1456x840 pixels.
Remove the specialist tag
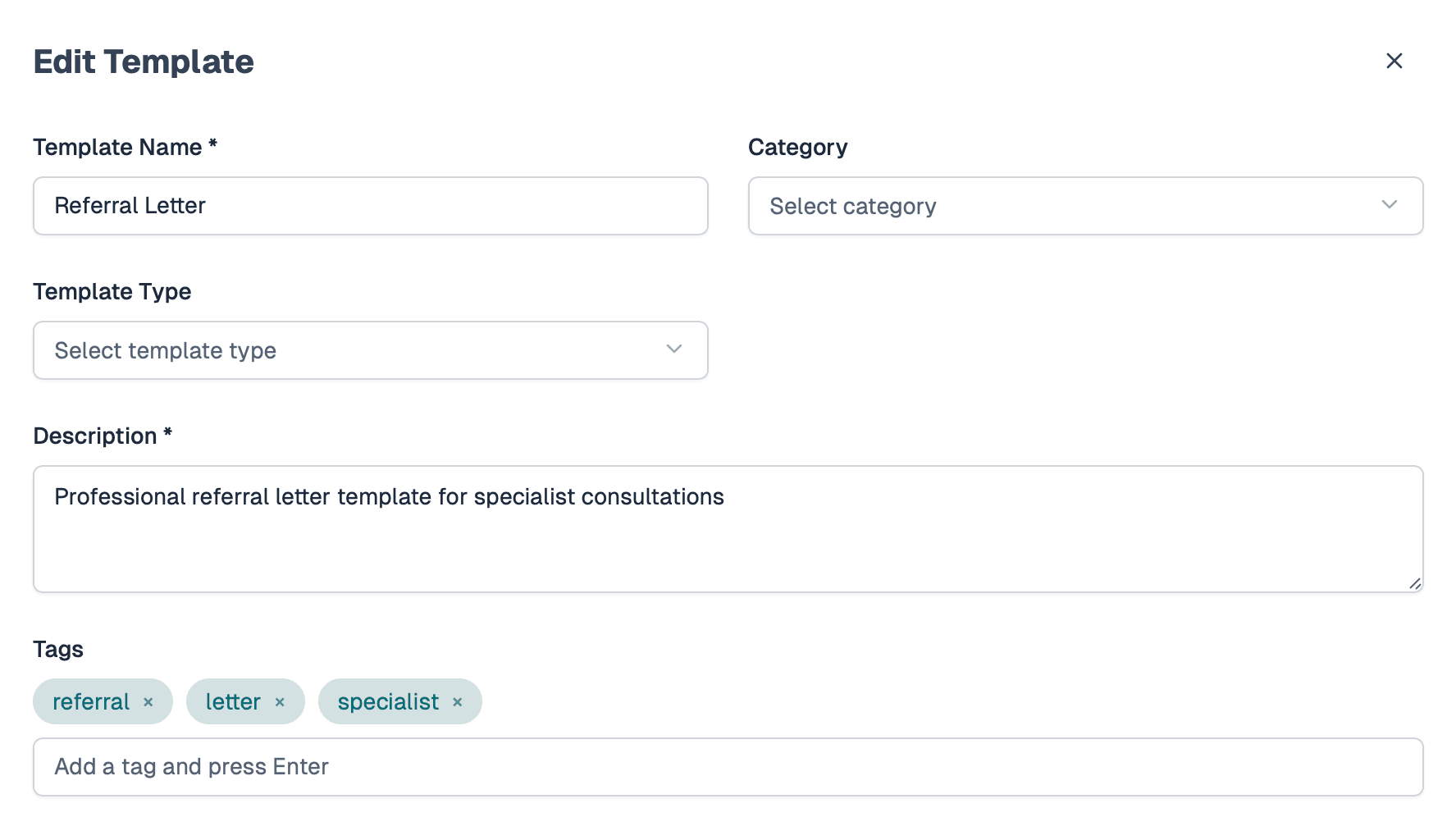click(458, 701)
